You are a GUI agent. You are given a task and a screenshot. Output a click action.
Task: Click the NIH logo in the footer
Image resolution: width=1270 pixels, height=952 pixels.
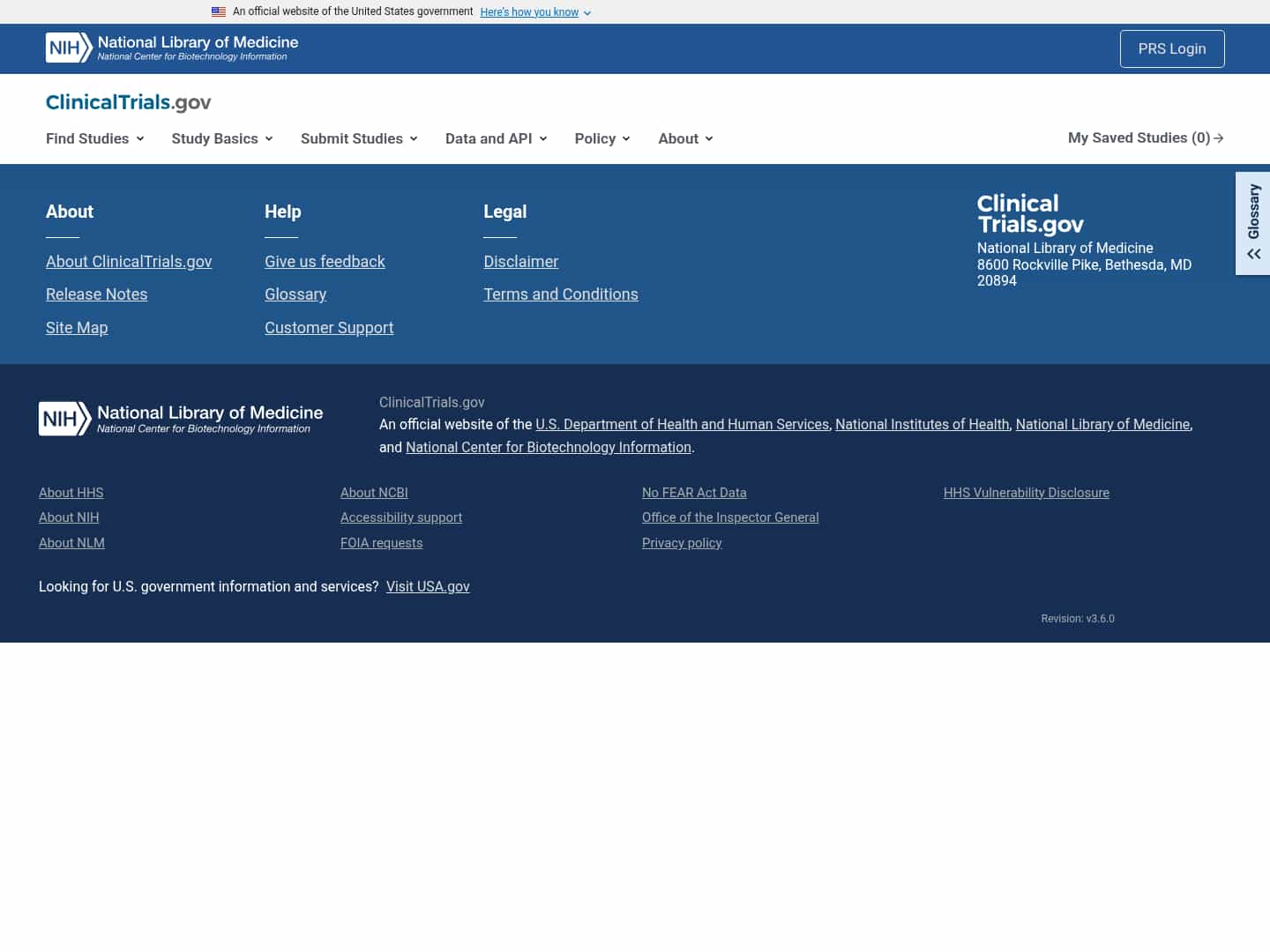181,419
